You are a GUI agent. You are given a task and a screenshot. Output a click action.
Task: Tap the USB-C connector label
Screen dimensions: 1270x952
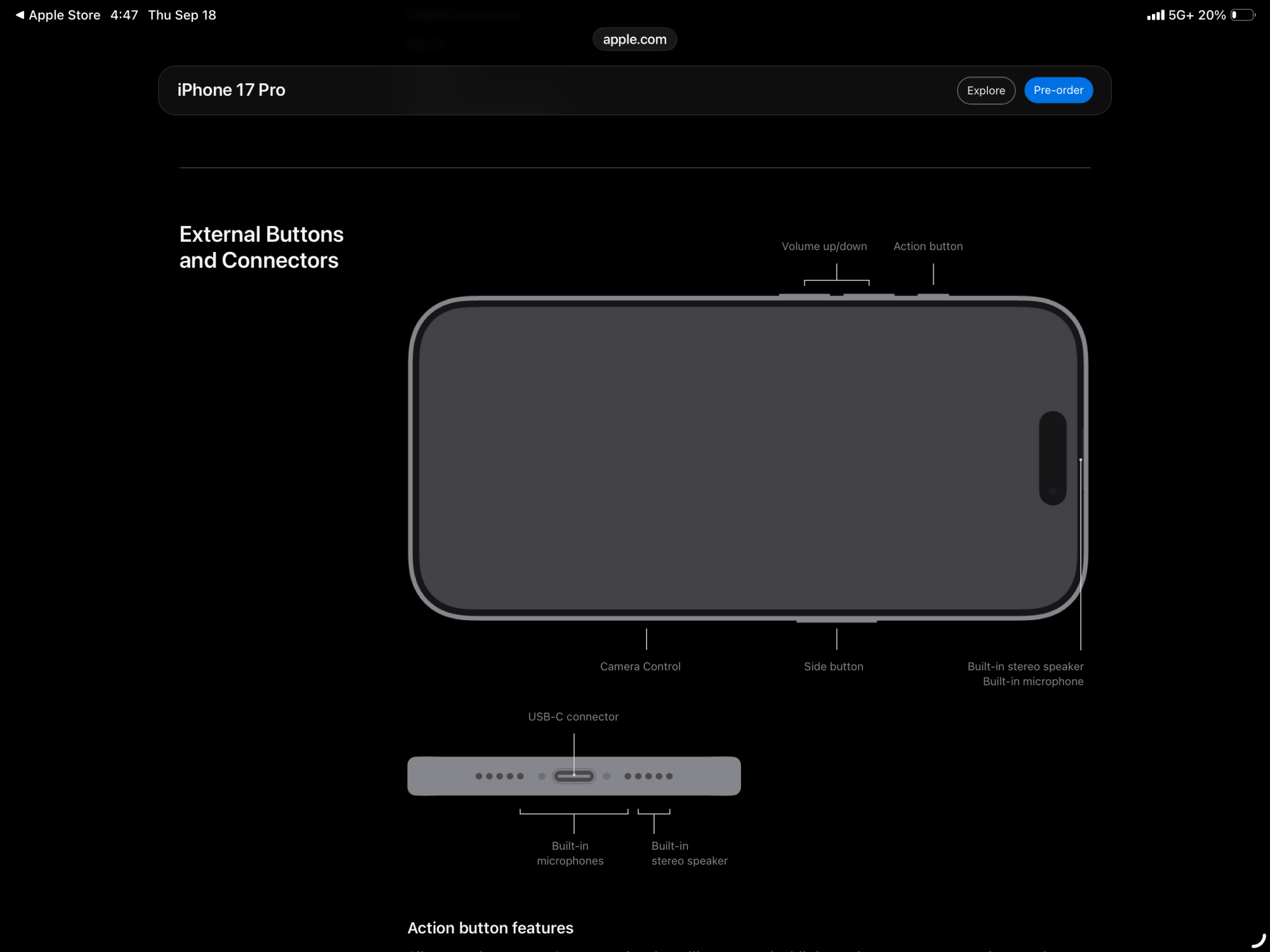[x=573, y=717]
